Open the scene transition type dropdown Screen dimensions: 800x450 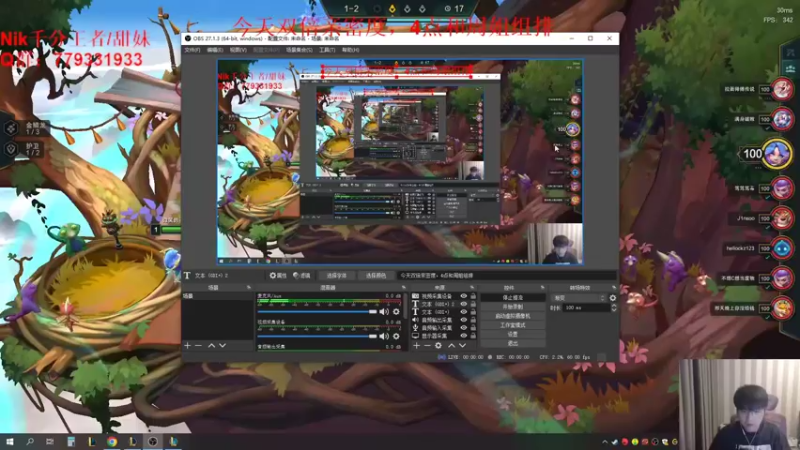pyautogui.click(x=579, y=298)
